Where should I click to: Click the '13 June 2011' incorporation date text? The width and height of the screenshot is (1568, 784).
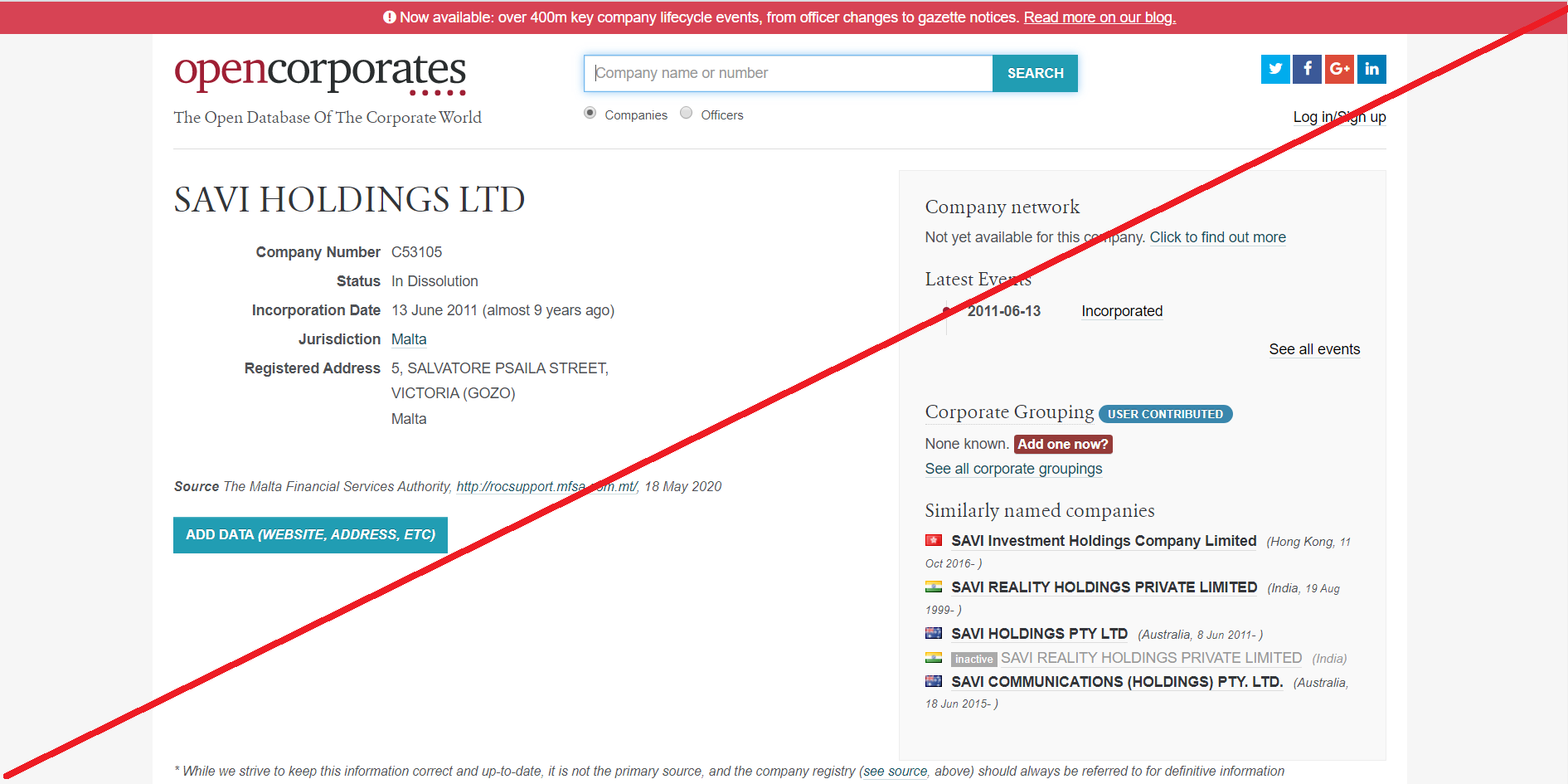(x=434, y=310)
